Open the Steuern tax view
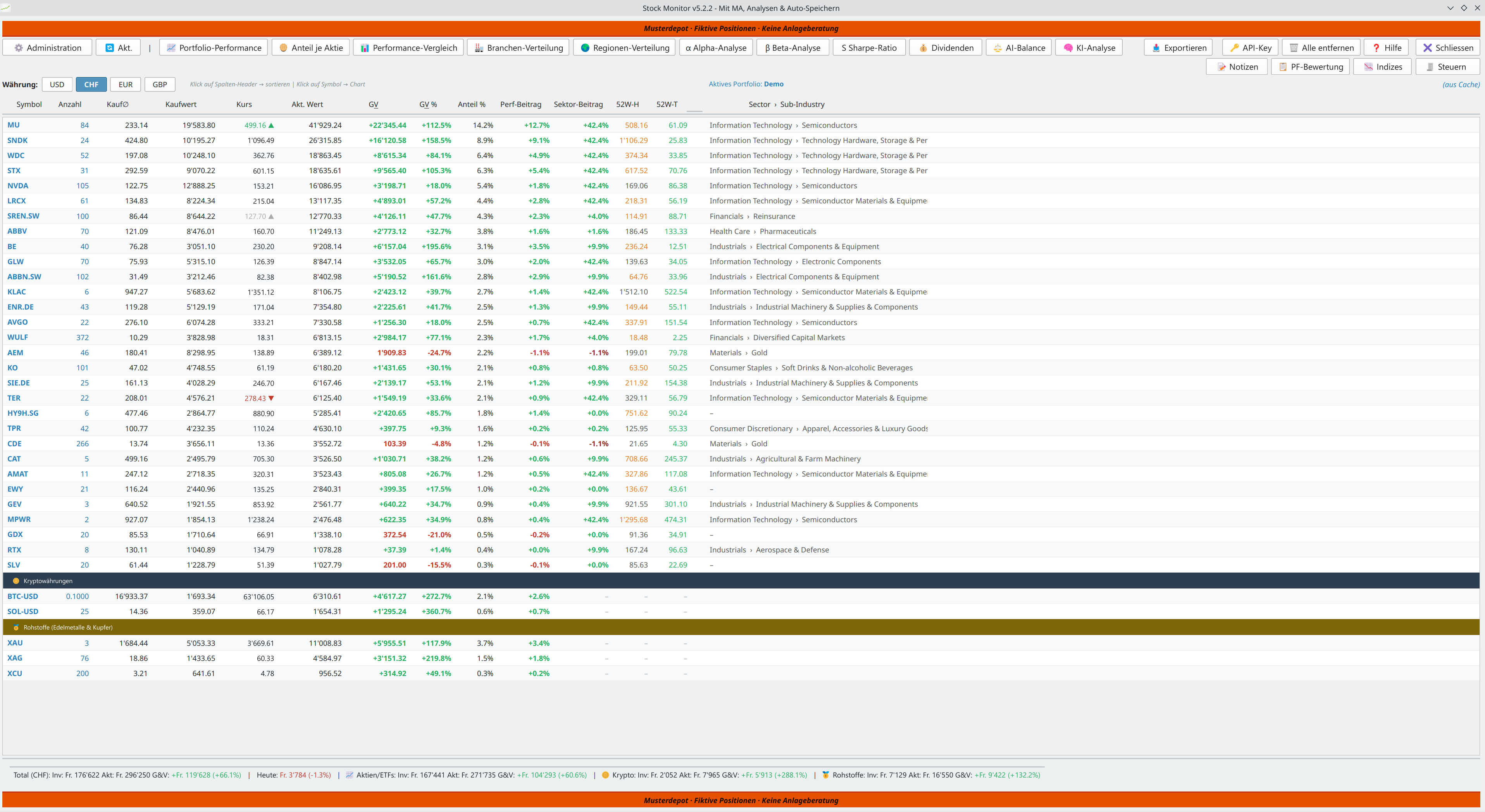1485x812 pixels. click(x=1447, y=67)
